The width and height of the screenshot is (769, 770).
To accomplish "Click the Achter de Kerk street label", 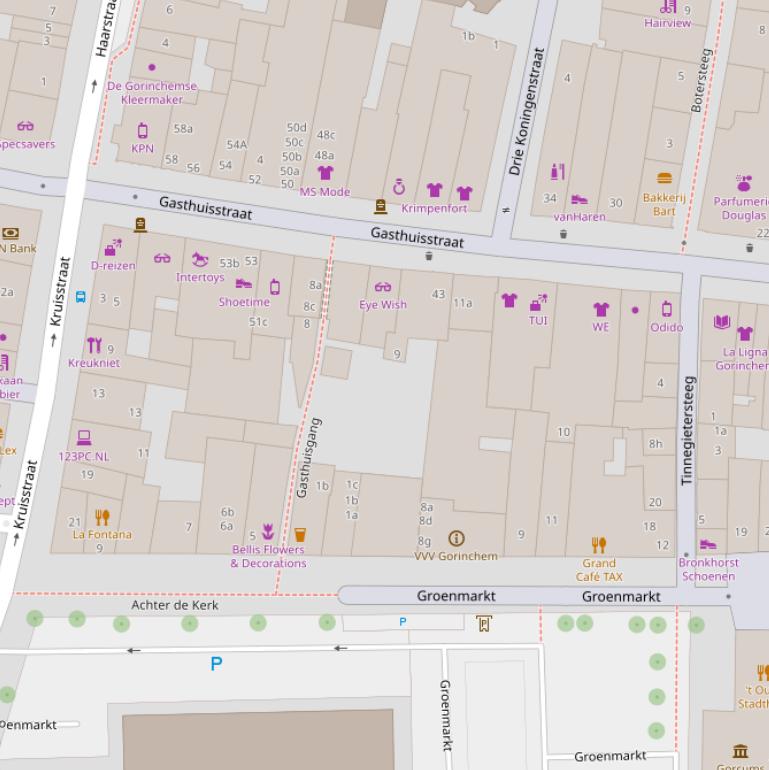I will (x=174, y=605).
